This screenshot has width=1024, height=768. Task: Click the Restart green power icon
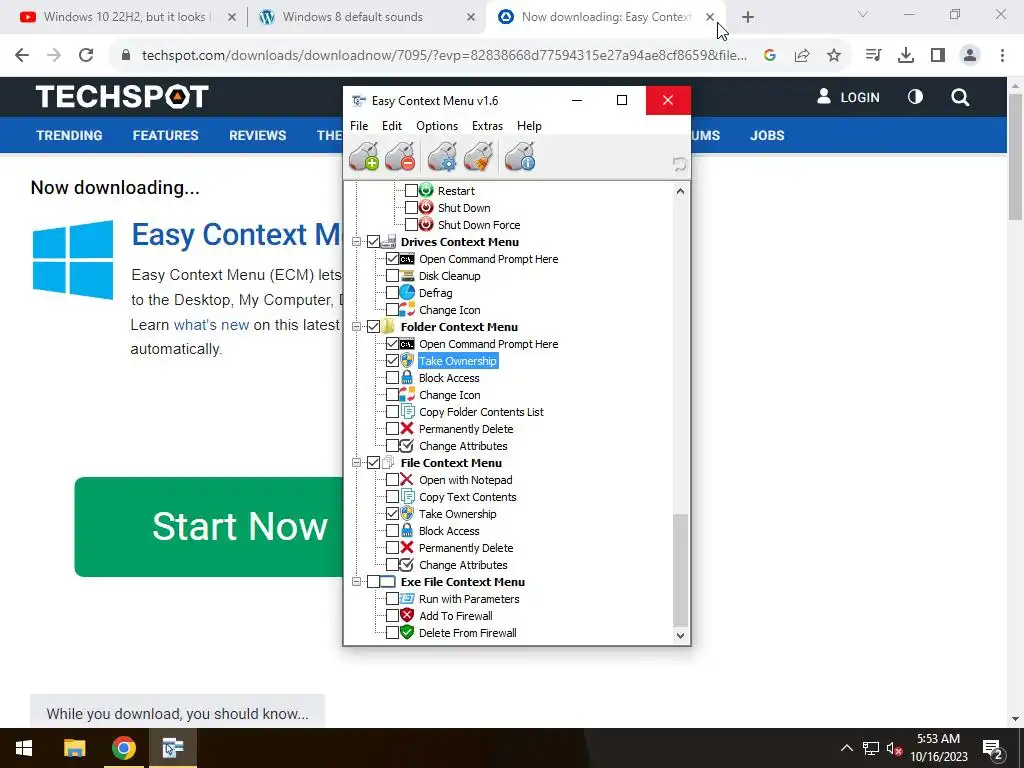426,191
